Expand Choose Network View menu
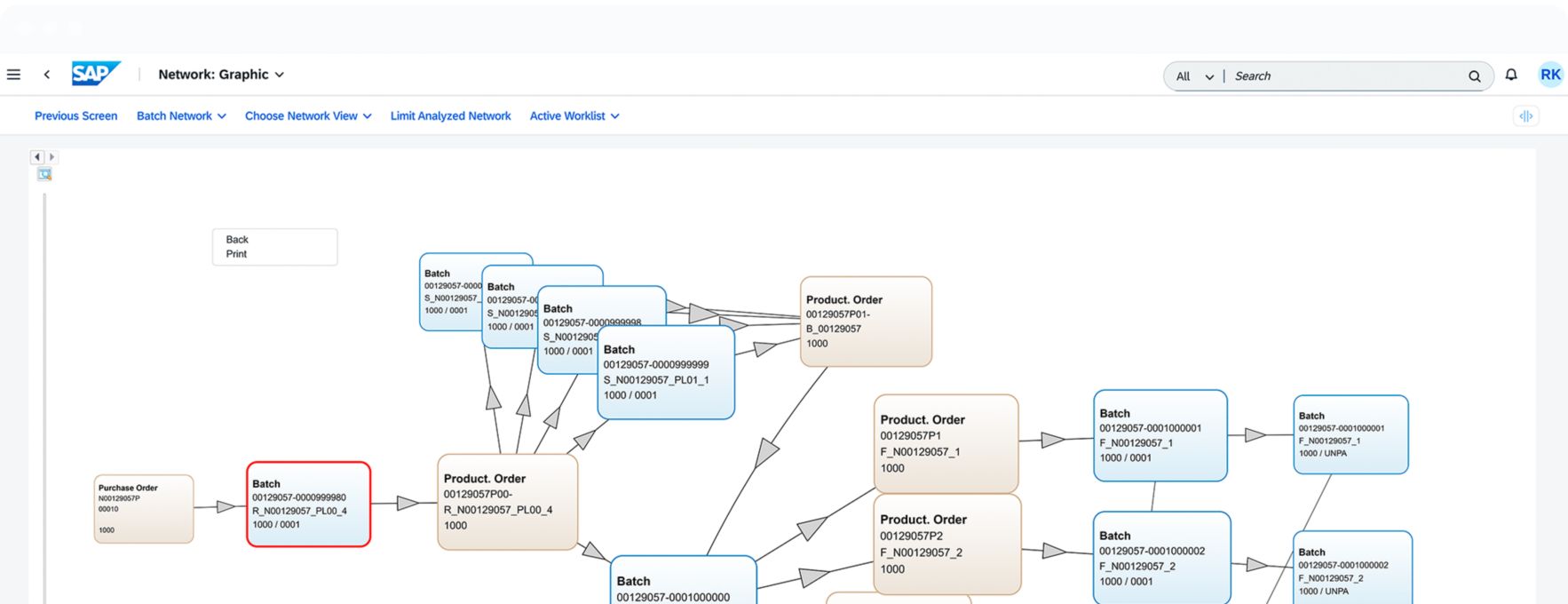This screenshot has width=1568, height=604. coord(308,116)
